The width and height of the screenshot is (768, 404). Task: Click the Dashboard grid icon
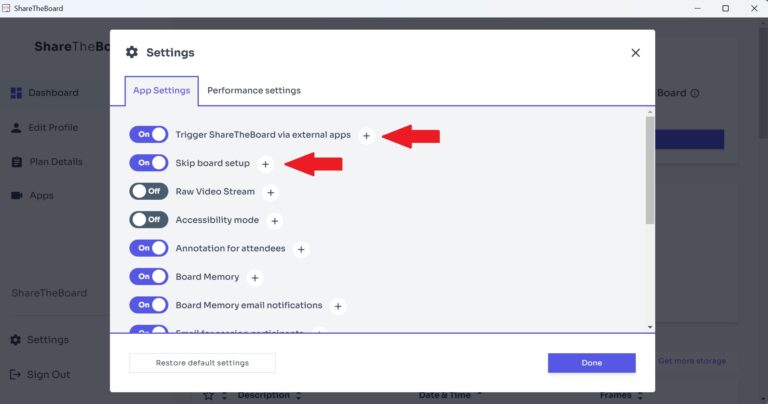point(16,93)
